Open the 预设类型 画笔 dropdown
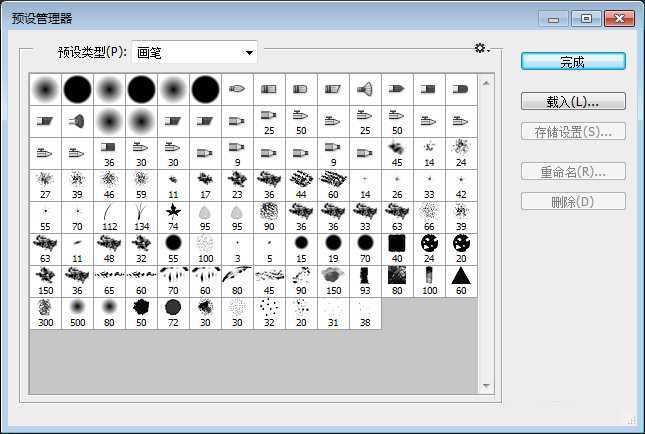The image size is (645, 434). (x=193, y=52)
